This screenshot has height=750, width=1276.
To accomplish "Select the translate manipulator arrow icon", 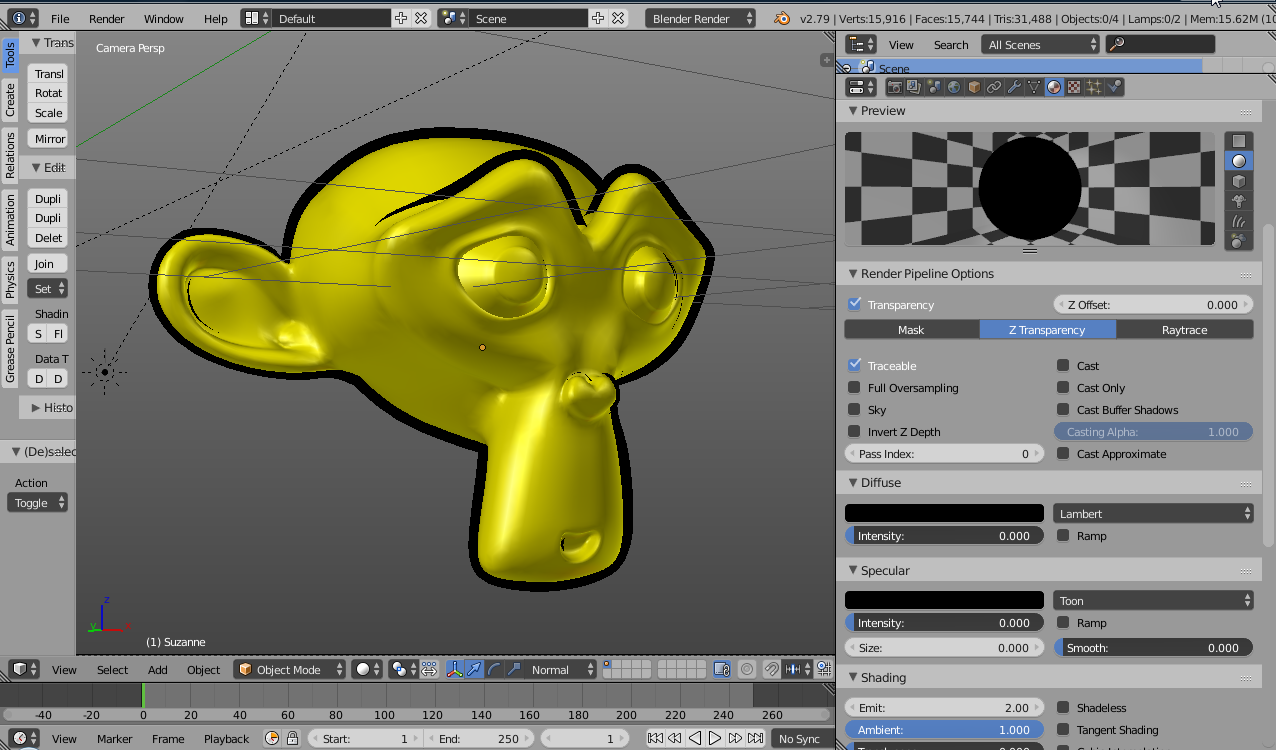I will [475, 669].
